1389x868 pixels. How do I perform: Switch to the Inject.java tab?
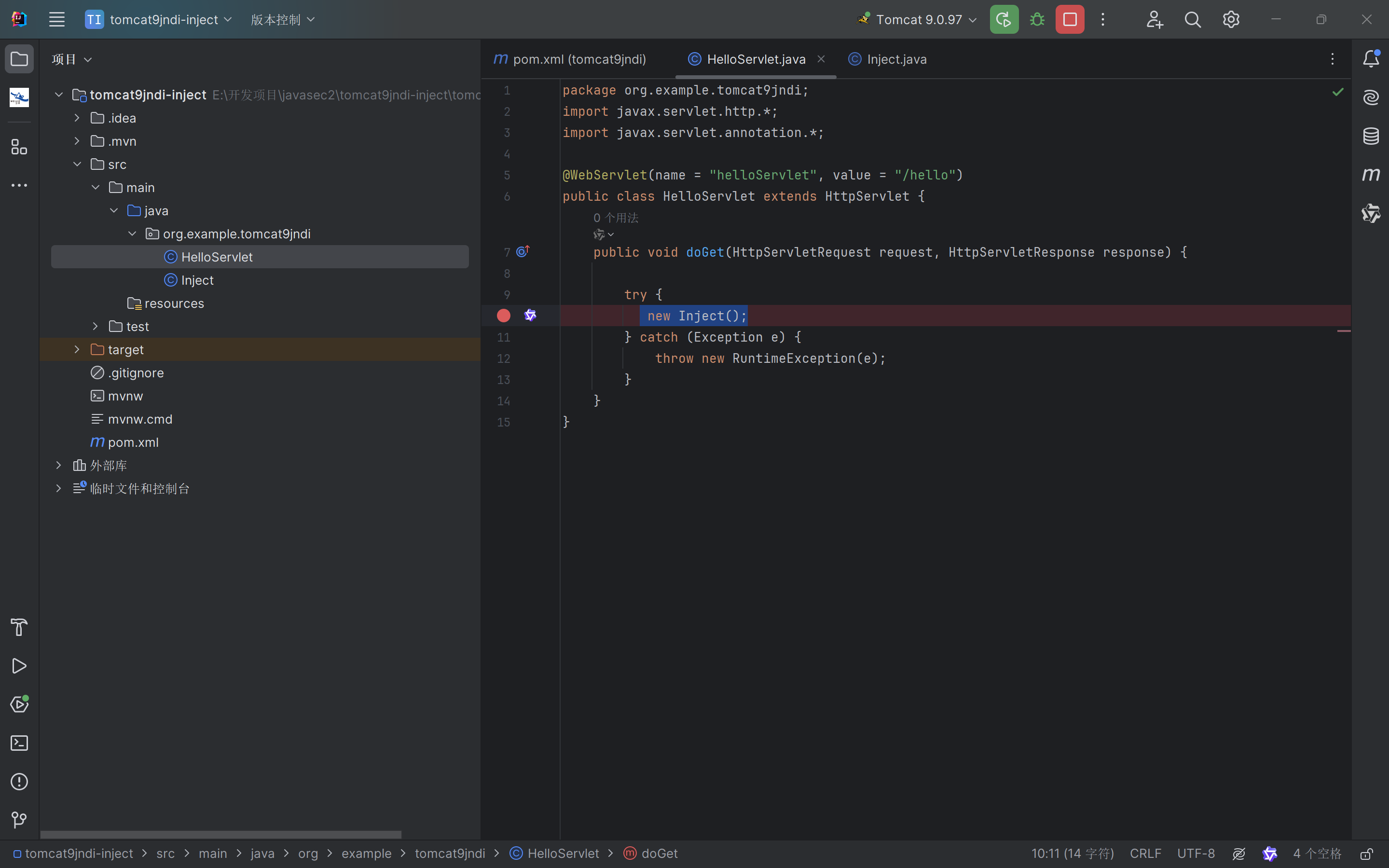[896, 59]
